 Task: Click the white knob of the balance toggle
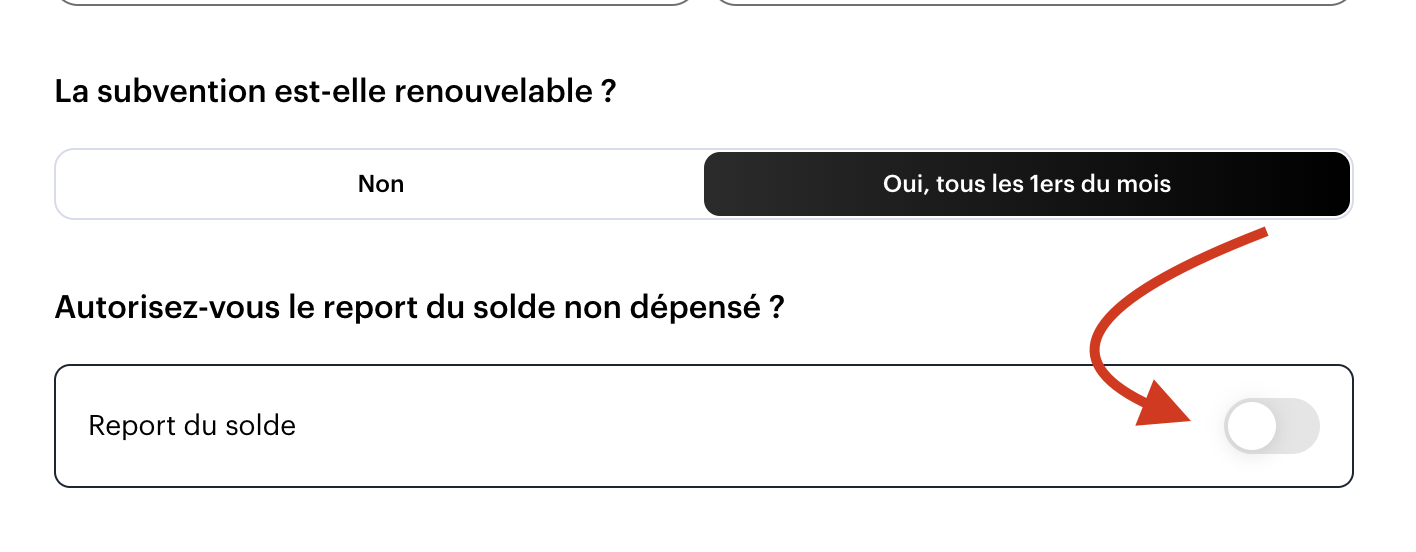coord(1252,426)
